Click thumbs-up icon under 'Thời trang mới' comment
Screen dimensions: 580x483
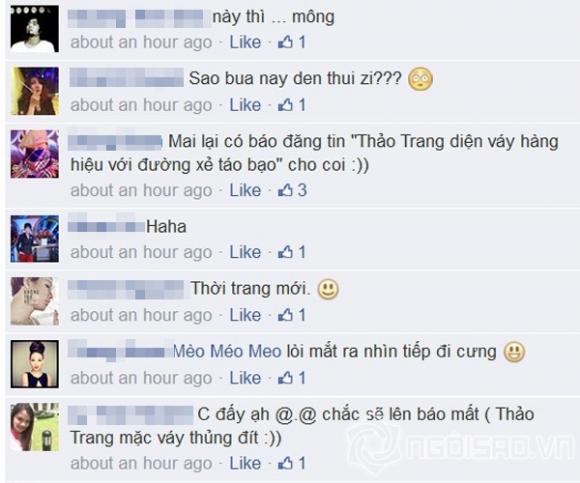(285, 315)
